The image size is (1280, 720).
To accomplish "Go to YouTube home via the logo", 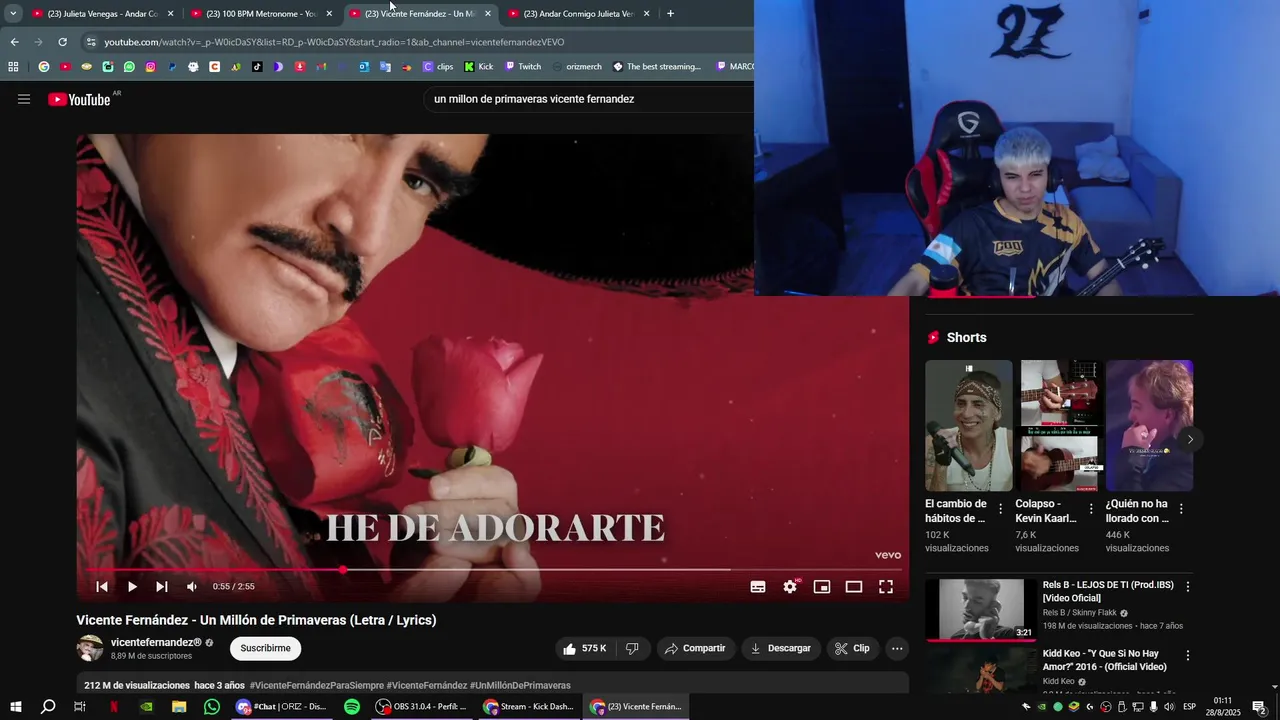I will (79, 99).
